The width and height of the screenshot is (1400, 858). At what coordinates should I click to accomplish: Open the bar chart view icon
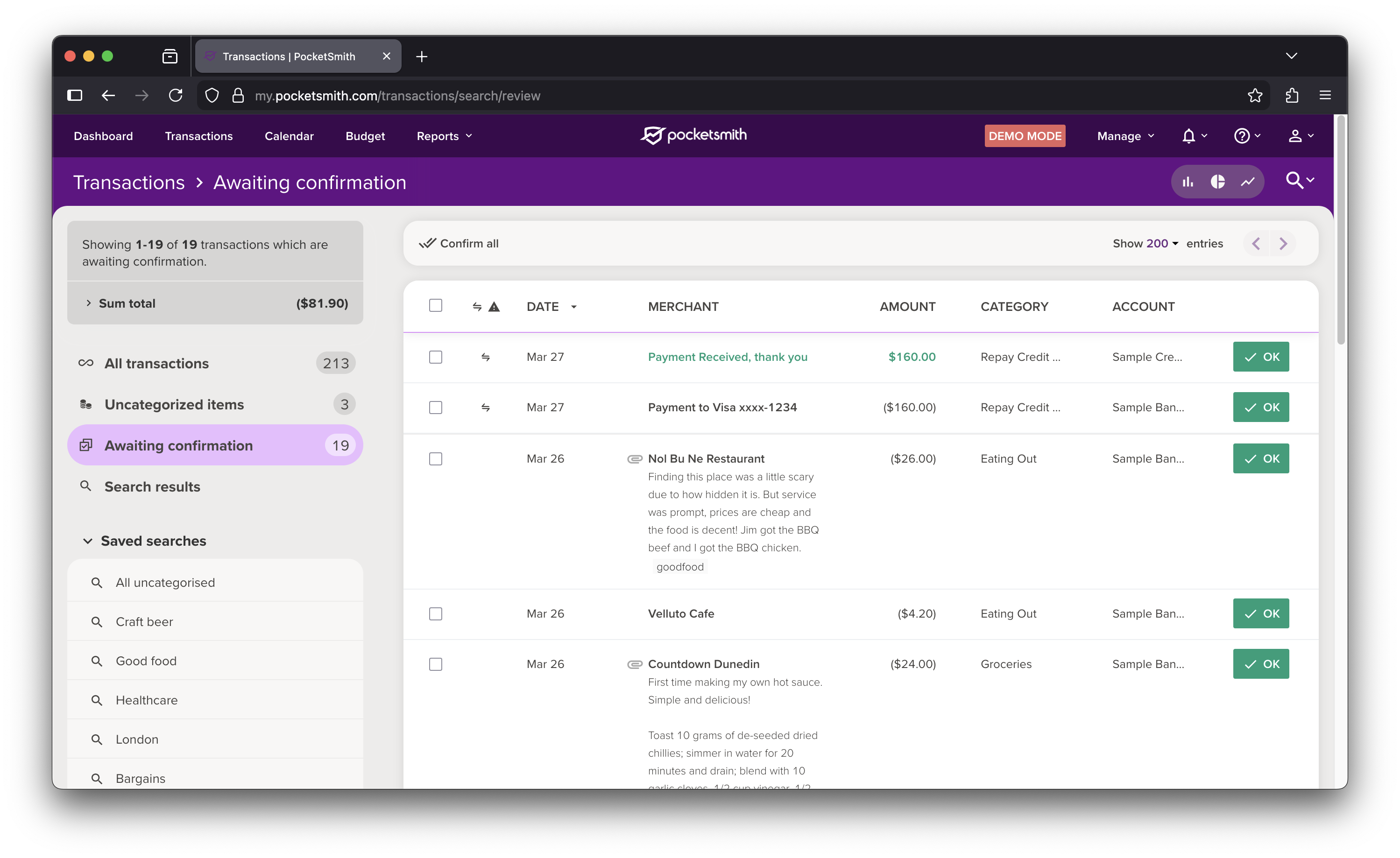[1188, 182]
